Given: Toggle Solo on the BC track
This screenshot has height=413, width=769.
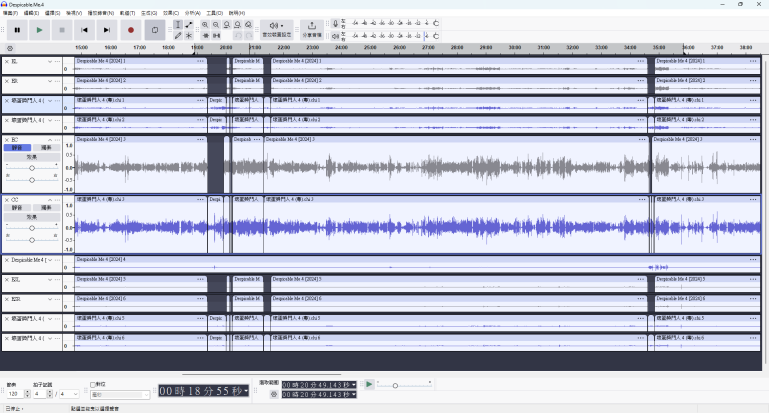Looking at the screenshot, I should (x=46, y=148).
